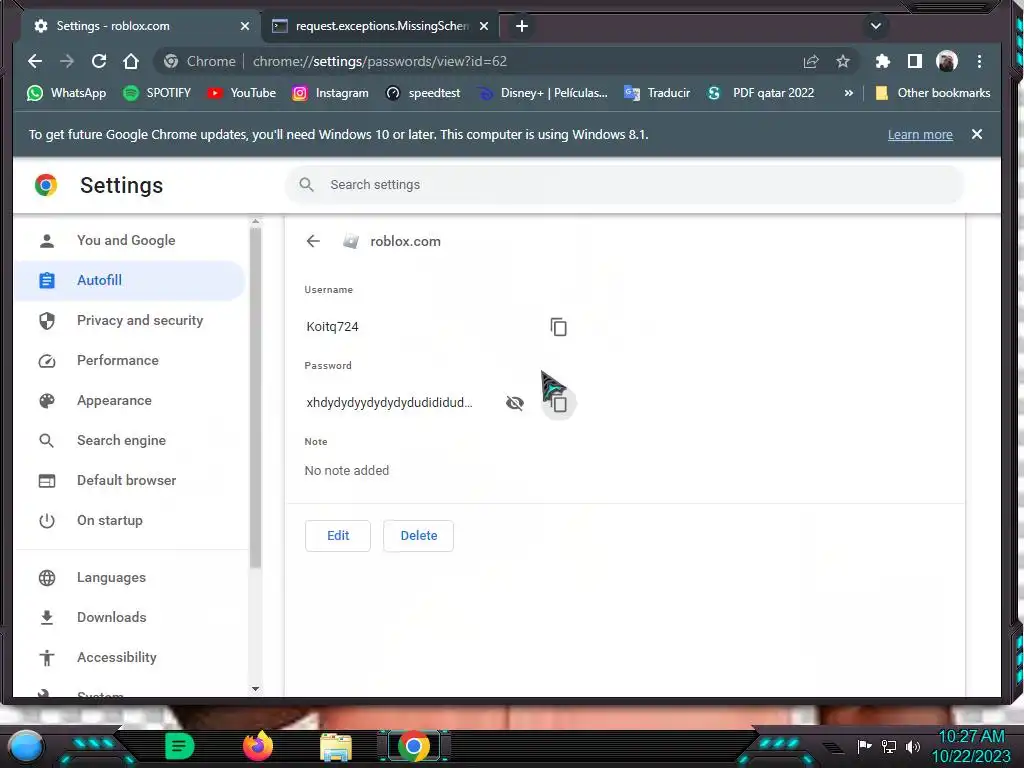
Task: Navigate back in Chrome
Action: [x=35, y=61]
